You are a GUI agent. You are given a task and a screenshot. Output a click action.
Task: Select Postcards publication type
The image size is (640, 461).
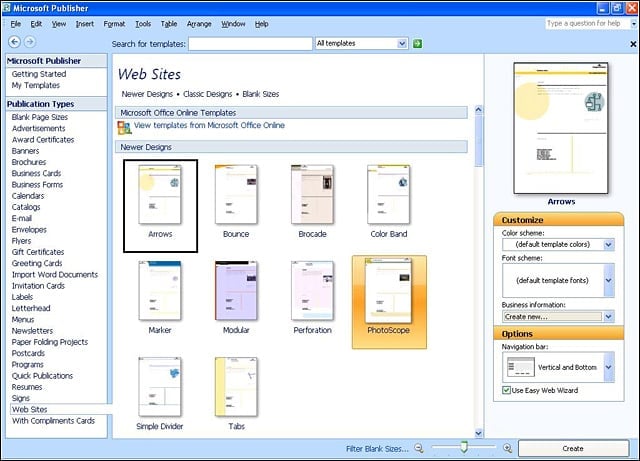(x=28, y=353)
